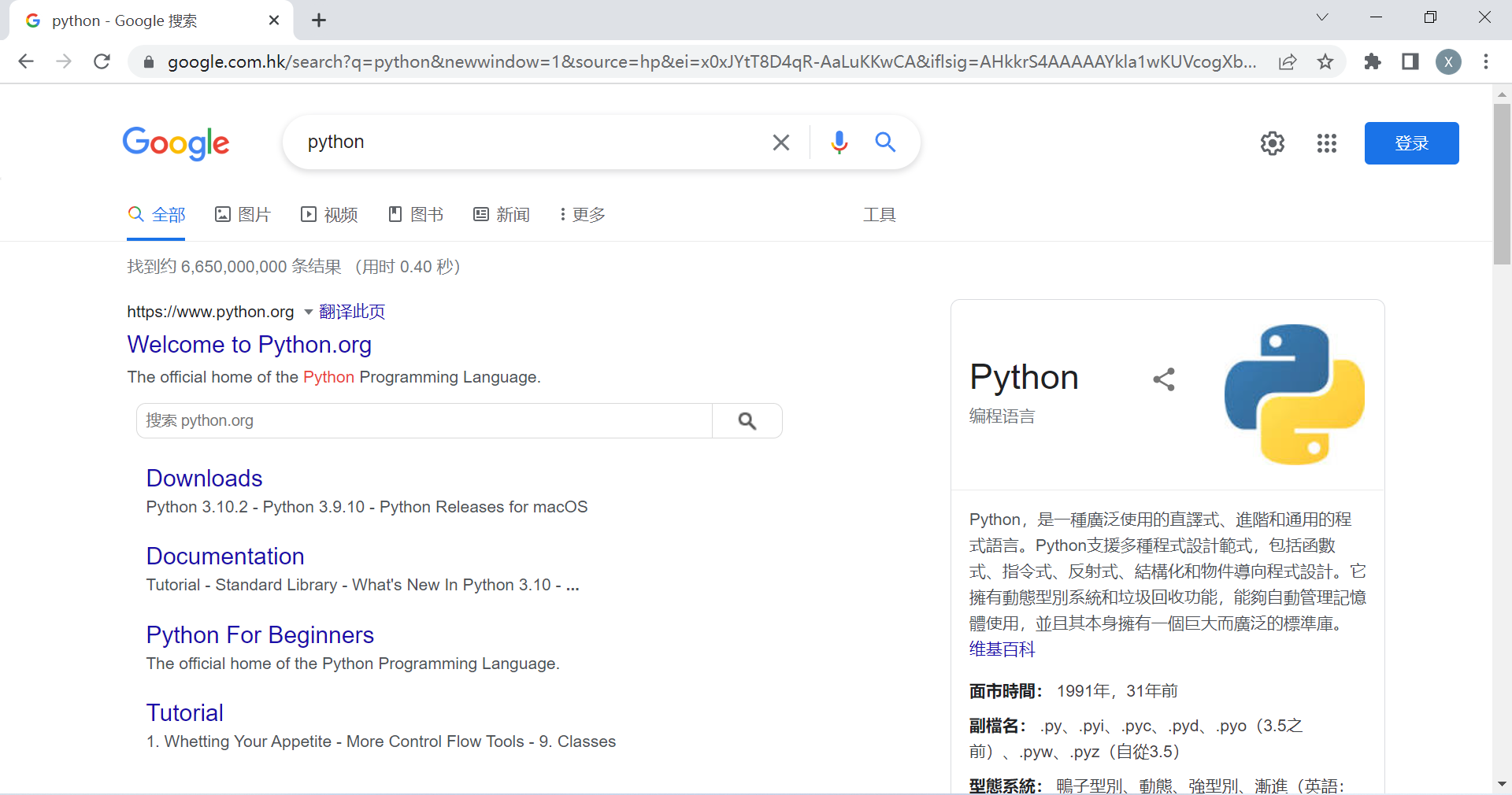Click the 面市時間 label
Image resolution: width=1512 pixels, height=795 pixels.
1006,691
